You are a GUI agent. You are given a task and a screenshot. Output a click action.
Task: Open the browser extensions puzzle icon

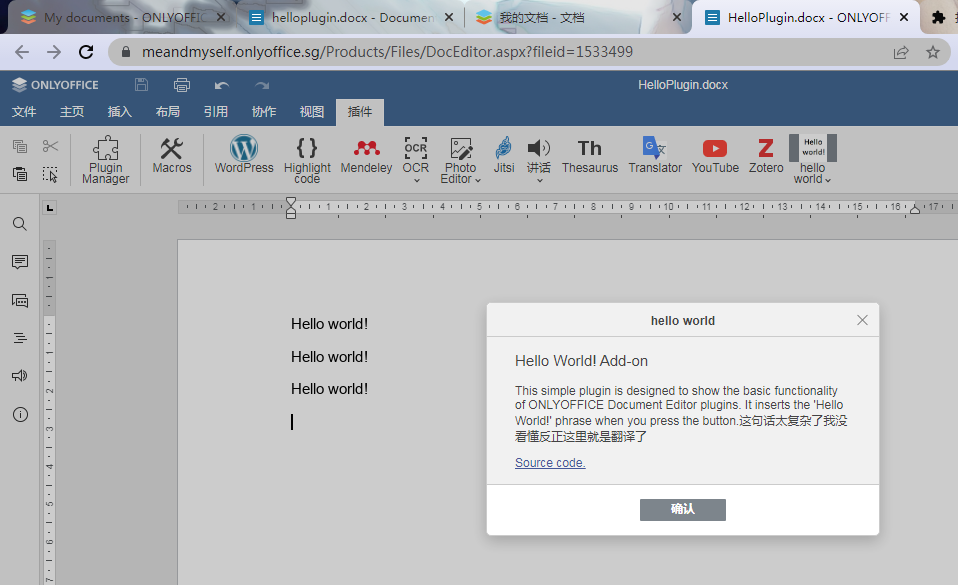coord(938,18)
